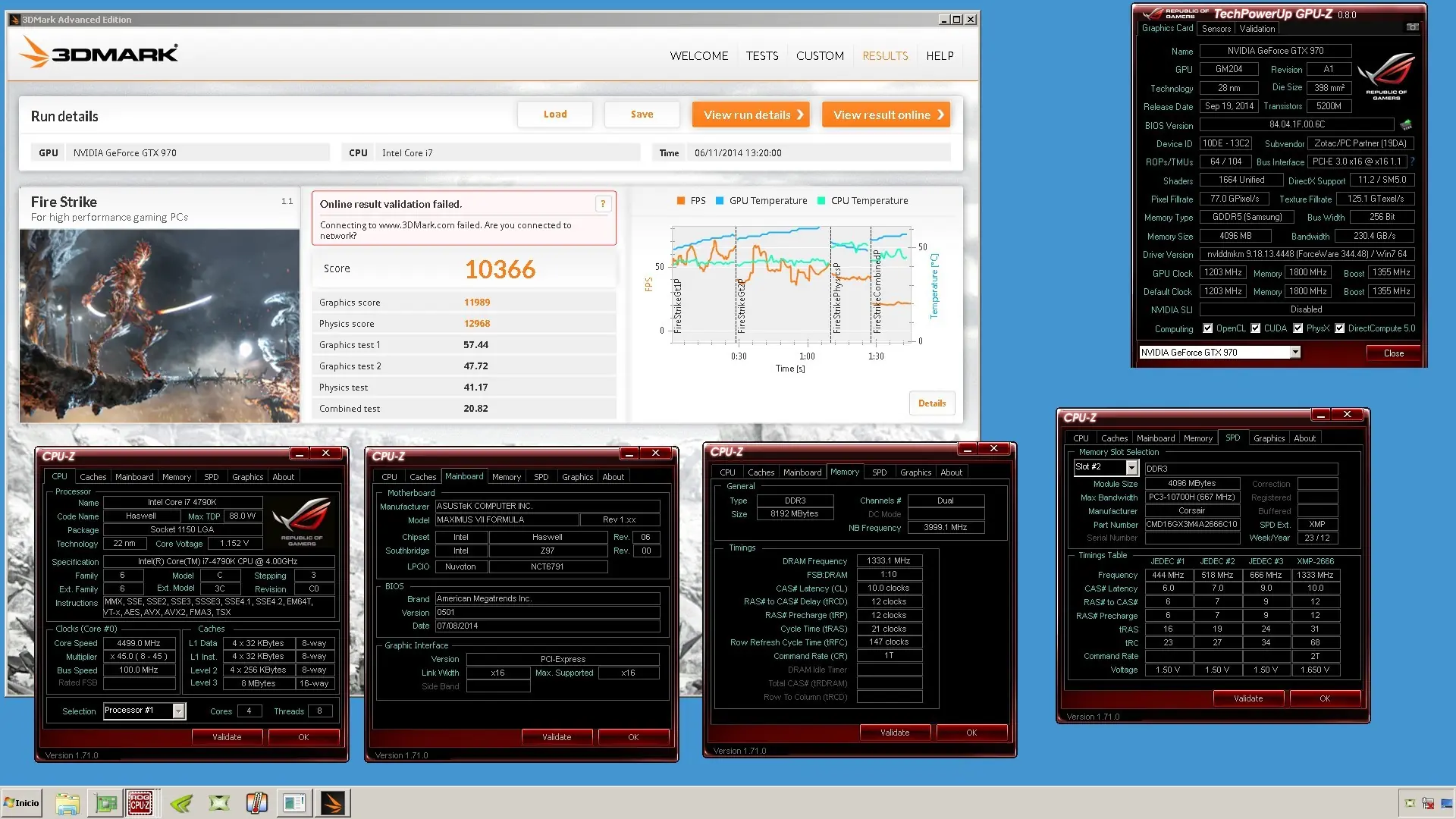Toggle the PhysX checkbox in GPU-Z
This screenshot has height=819, width=1456.
(x=1298, y=328)
